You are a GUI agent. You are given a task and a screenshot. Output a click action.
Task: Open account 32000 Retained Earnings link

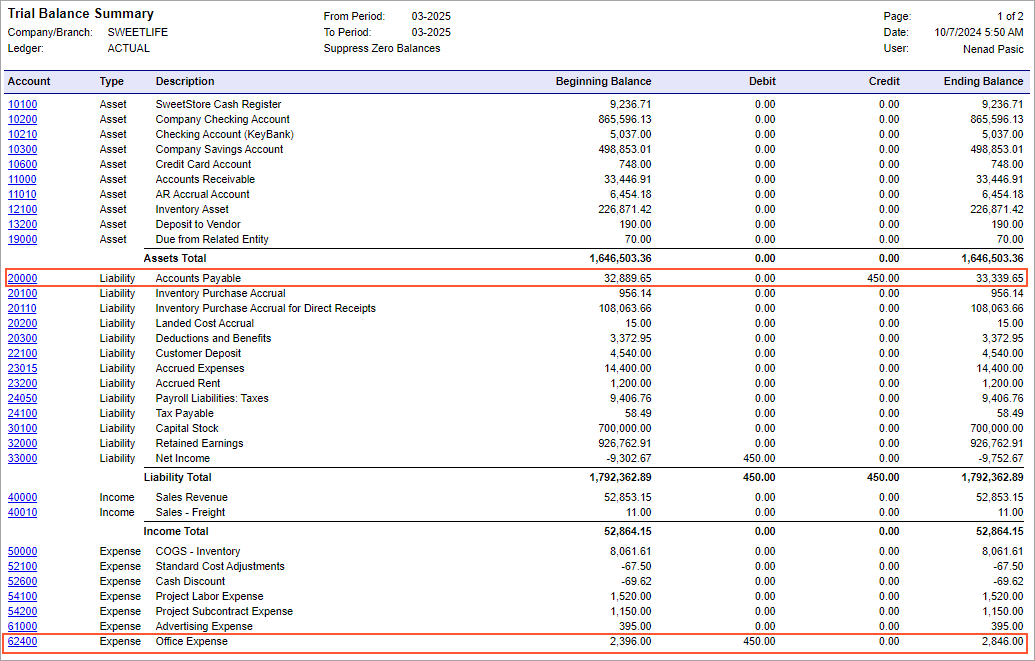[22, 443]
